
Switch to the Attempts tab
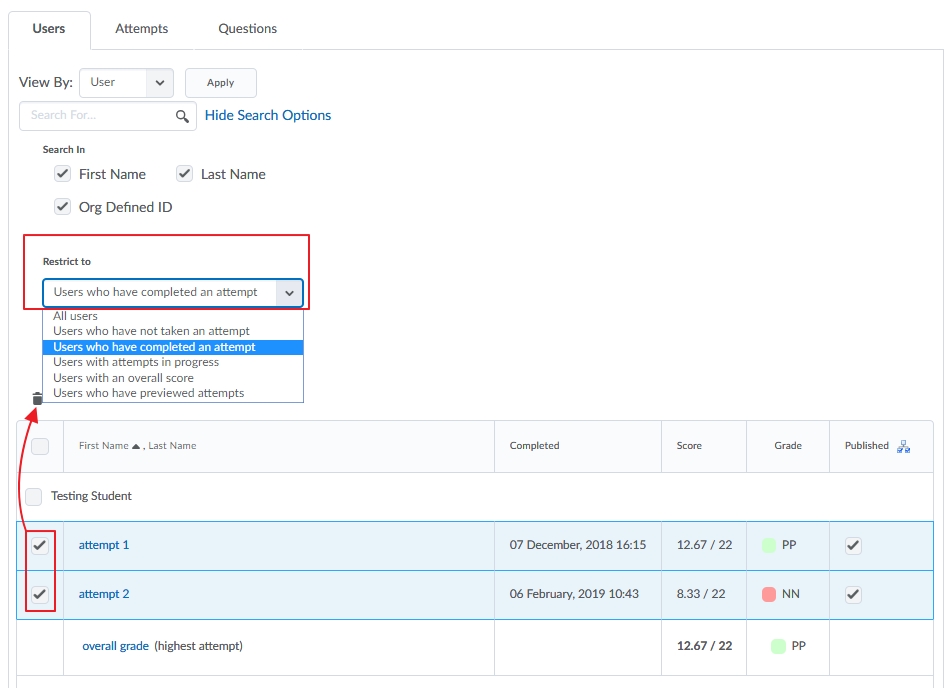click(x=141, y=29)
